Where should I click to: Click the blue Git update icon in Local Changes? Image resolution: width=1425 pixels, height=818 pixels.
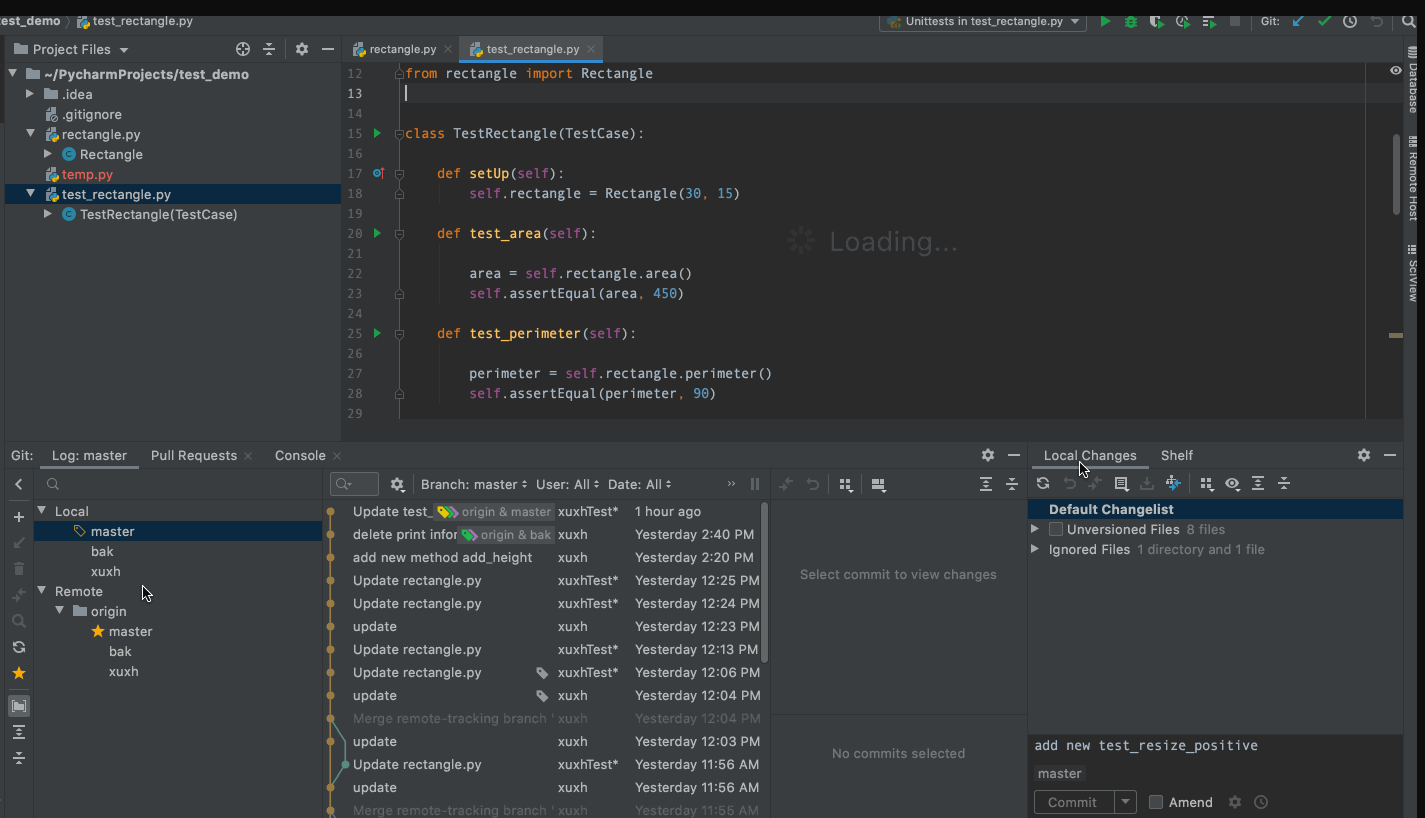pyautogui.click(x=1173, y=483)
